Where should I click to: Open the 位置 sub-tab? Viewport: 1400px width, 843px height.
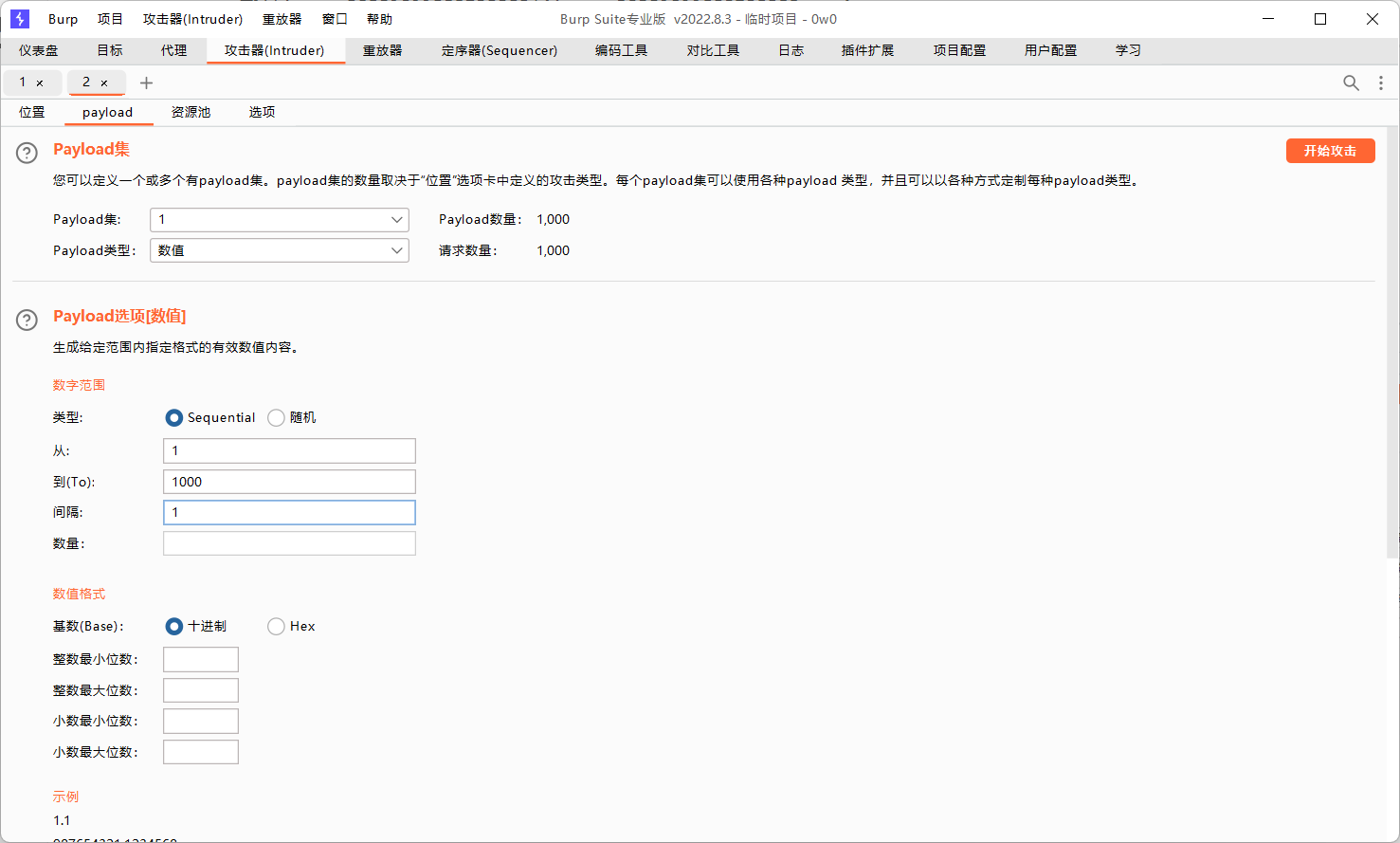tap(32, 112)
